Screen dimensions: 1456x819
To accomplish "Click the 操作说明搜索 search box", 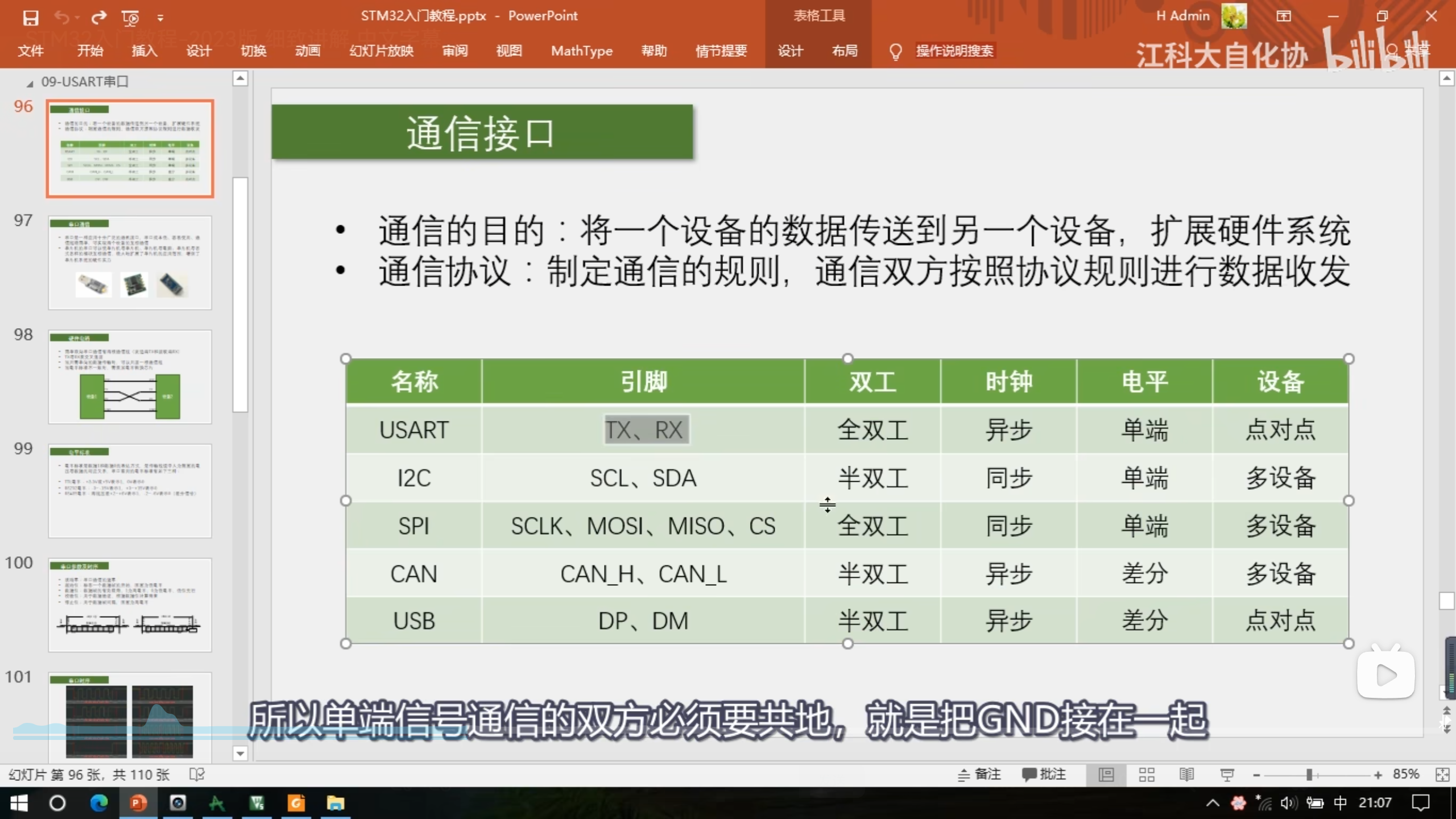I will click(954, 51).
